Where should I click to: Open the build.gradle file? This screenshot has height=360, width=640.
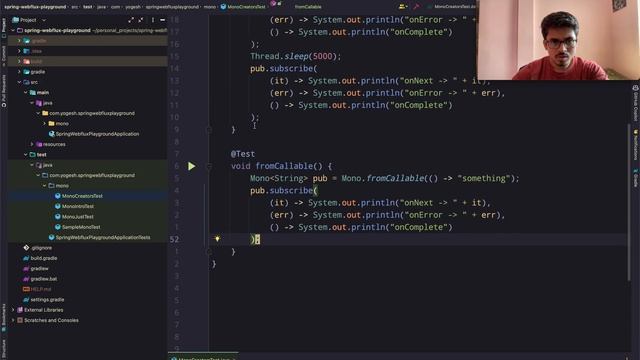pos(40,258)
